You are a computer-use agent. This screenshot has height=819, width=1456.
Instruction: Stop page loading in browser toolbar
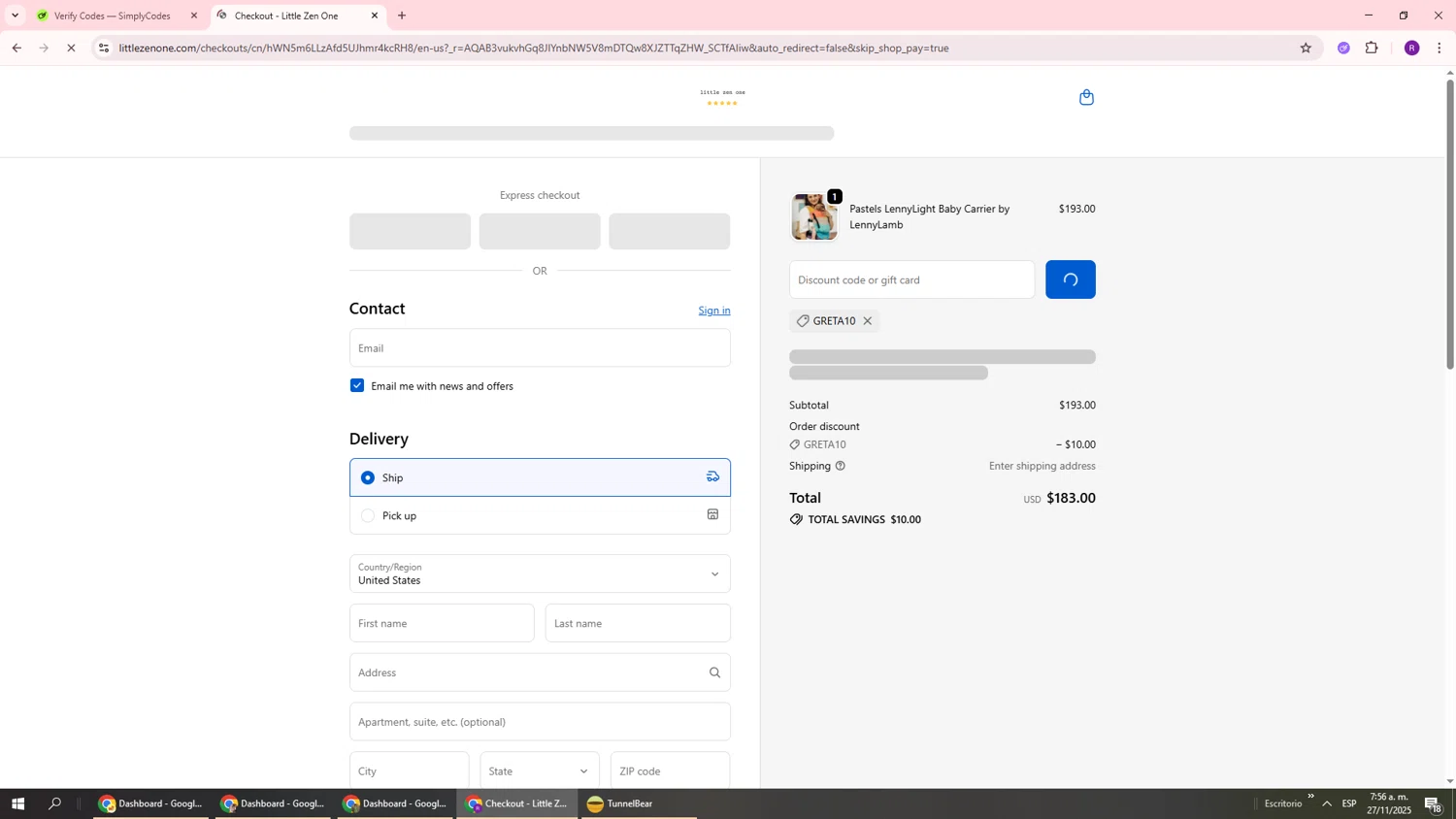pos(71,48)
